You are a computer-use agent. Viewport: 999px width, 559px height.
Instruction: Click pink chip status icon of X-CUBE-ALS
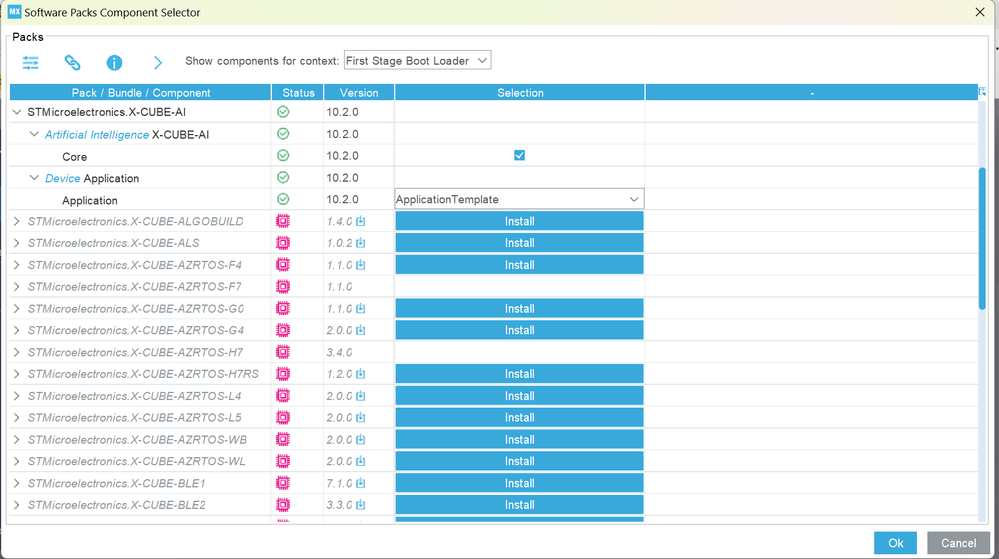coord(283,243)
